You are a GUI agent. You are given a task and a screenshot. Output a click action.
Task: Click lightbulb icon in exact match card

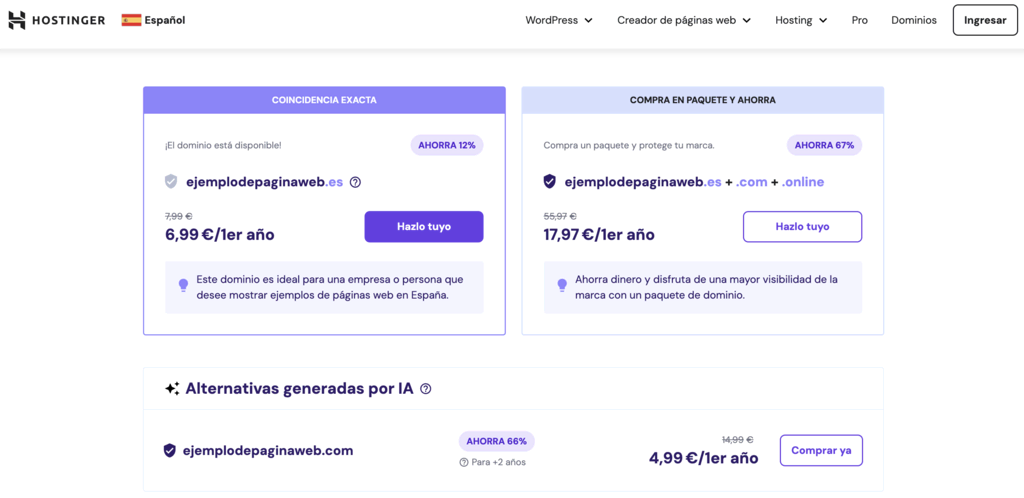coord(184,285)
